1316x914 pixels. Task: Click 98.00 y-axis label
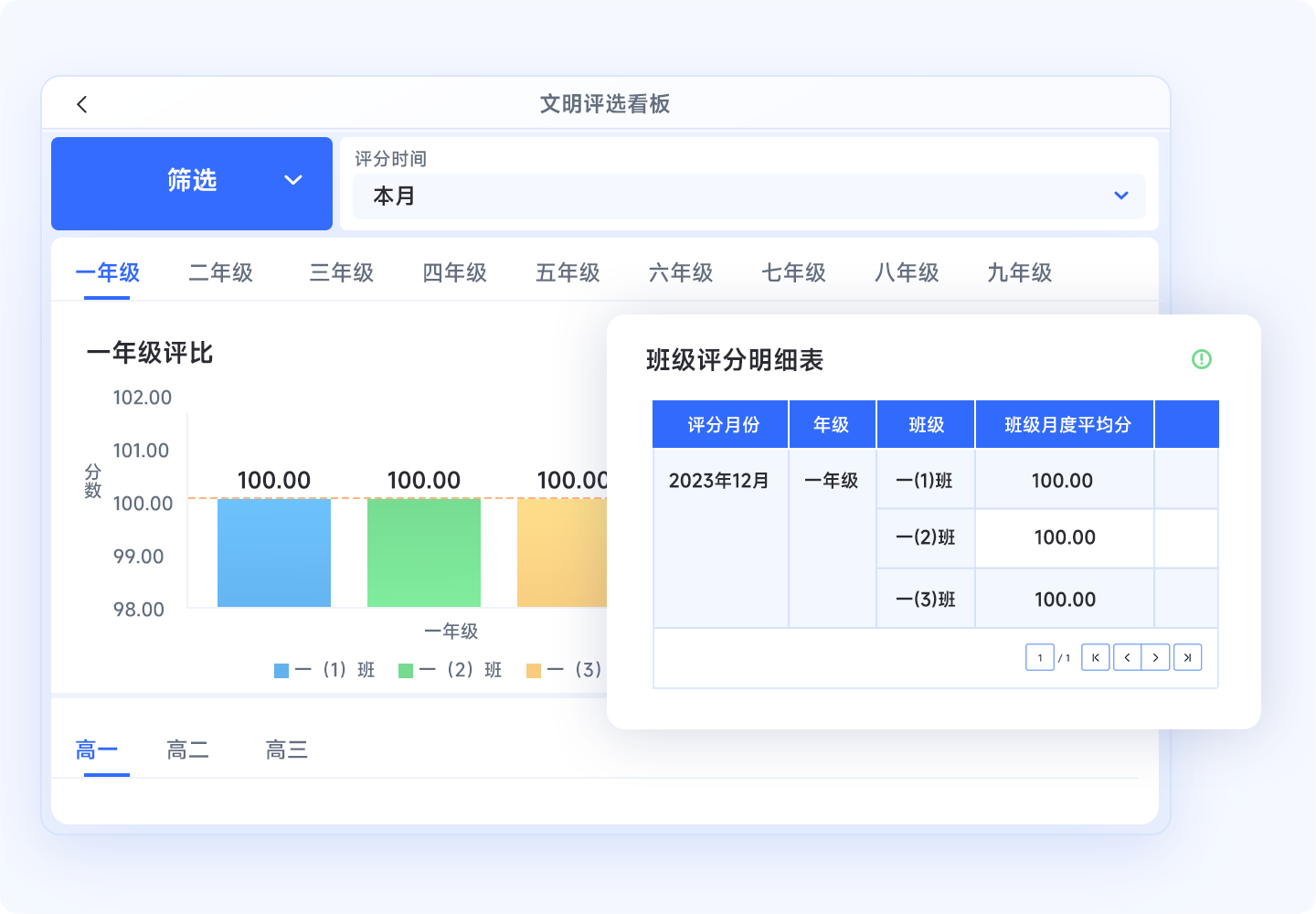139,610
